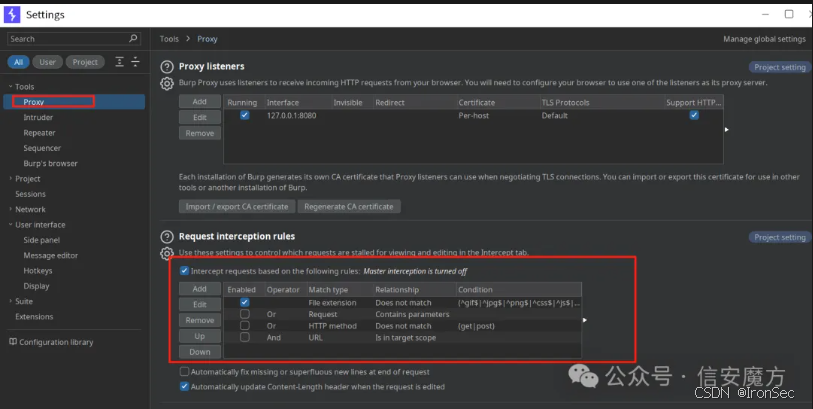Viewport: 813px width, 409px height.
Task: Open Display settings
Action: pyautogui.click(x=36, y=286)
